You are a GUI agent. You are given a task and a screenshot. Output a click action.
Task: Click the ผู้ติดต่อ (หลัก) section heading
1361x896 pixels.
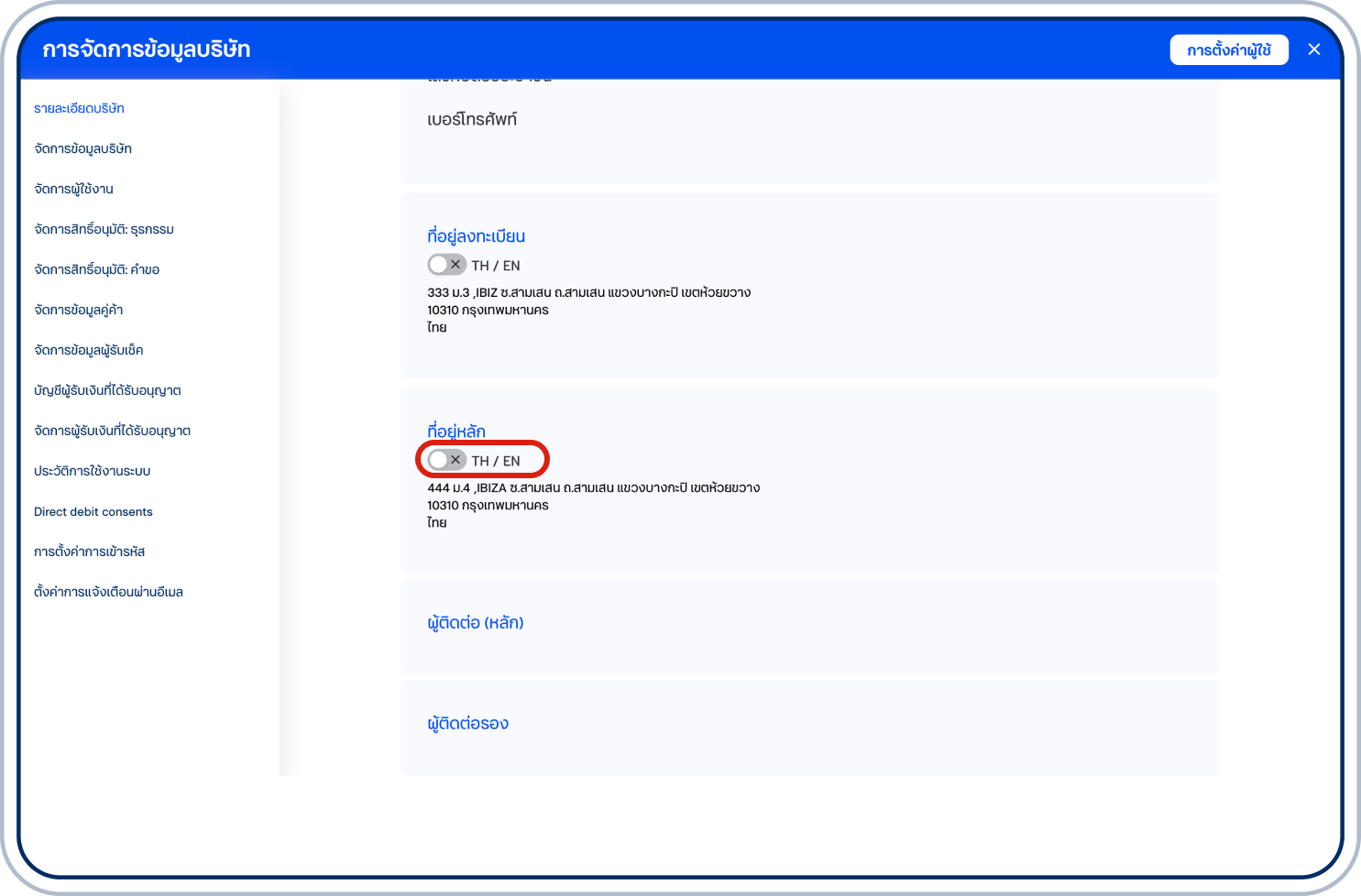(475, 623)
